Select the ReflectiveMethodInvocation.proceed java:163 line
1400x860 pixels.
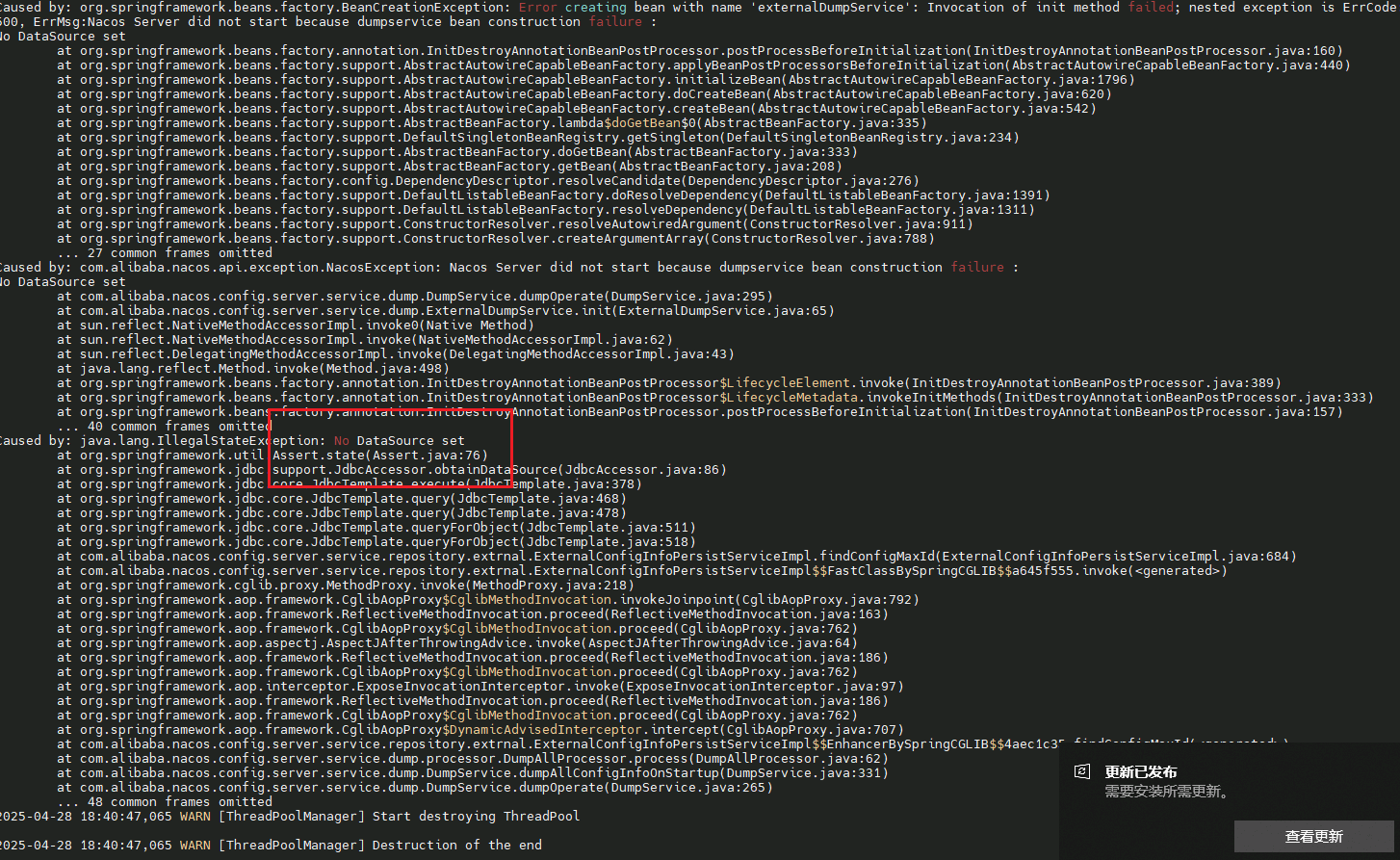(472, 613)
